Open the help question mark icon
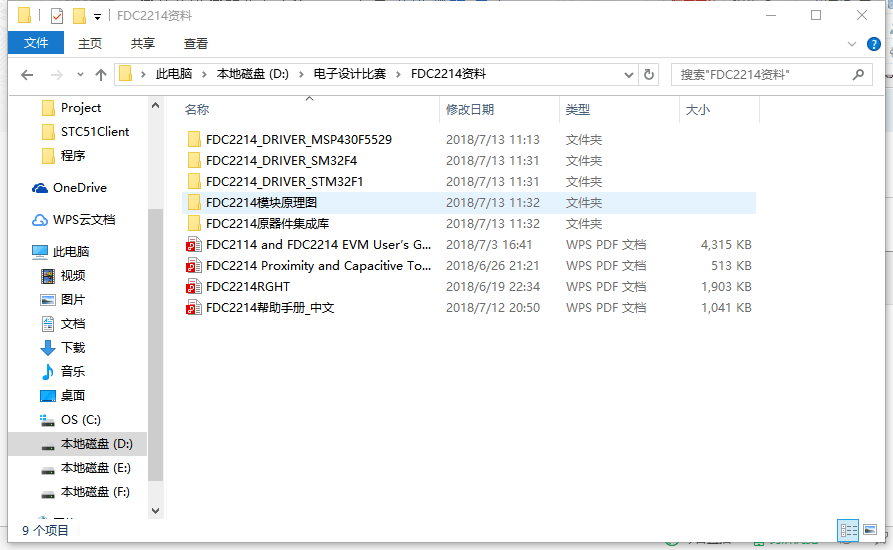 [x=874, y=44]
